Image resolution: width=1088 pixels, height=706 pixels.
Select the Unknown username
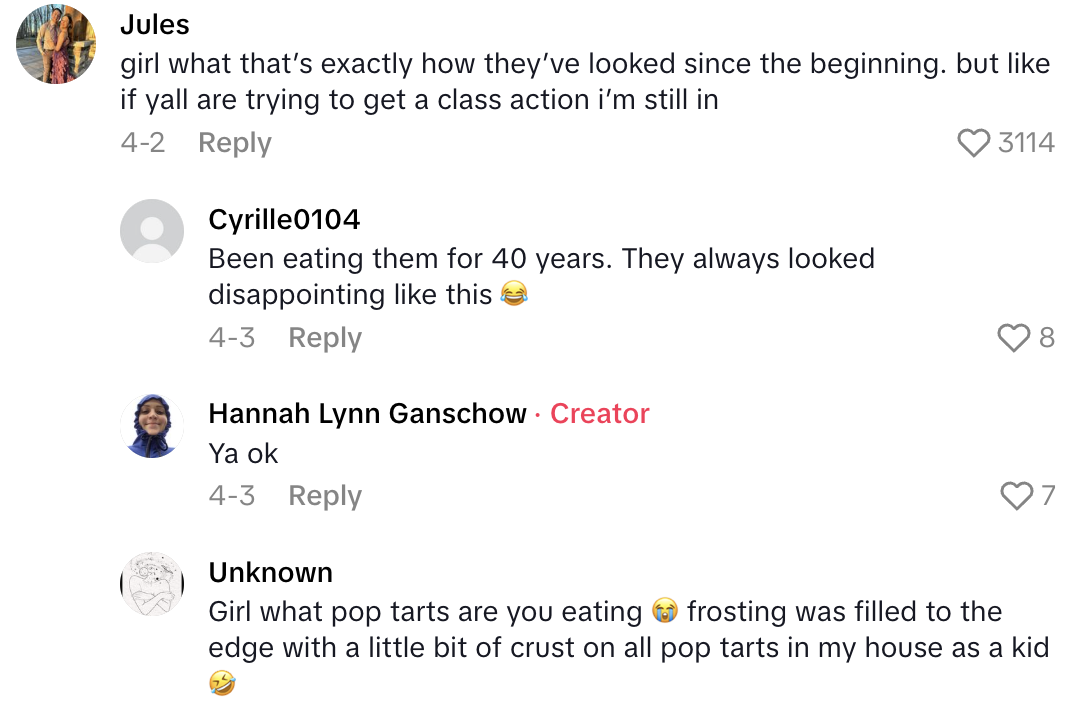point(270,572)
